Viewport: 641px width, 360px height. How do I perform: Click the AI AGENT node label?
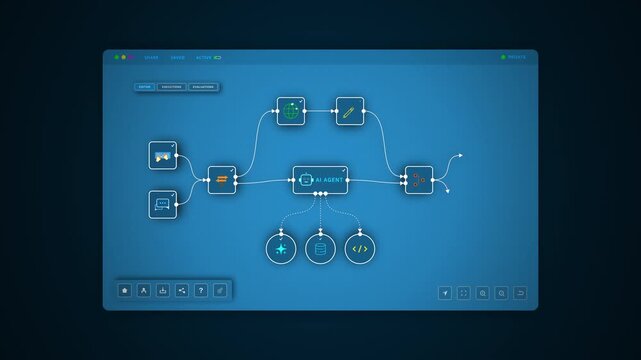click(329, 180)
